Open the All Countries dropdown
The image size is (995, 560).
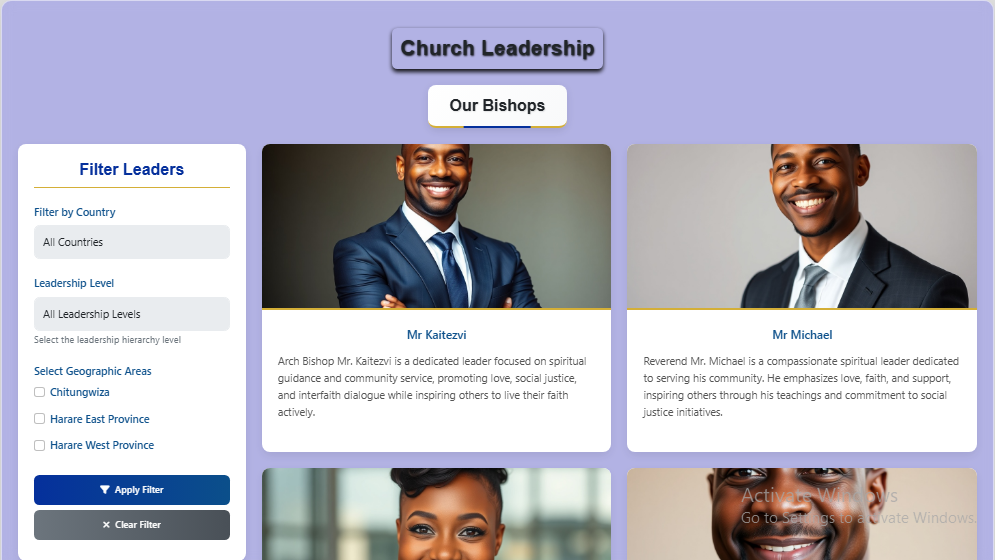pyautogui.click(x=131, y=242)
